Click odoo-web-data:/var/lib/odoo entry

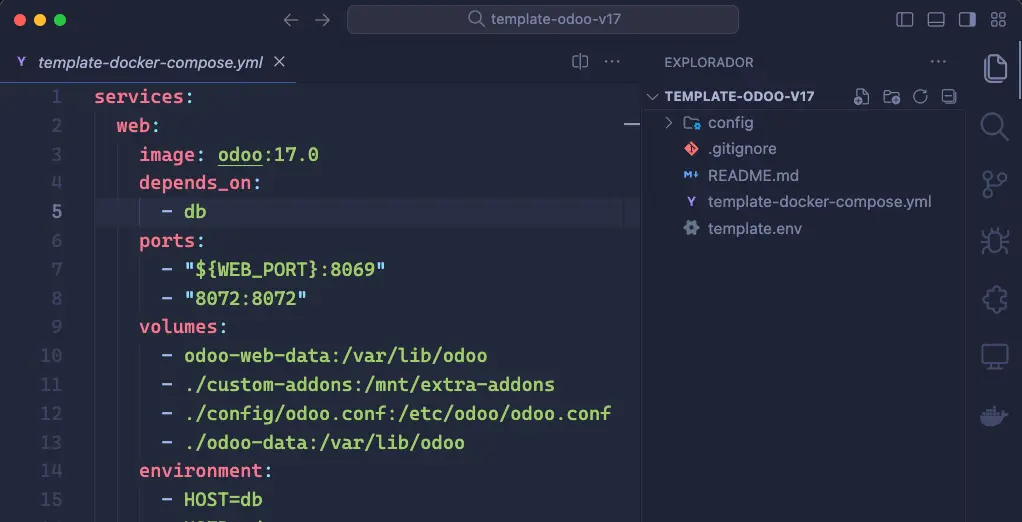(336, 356)
